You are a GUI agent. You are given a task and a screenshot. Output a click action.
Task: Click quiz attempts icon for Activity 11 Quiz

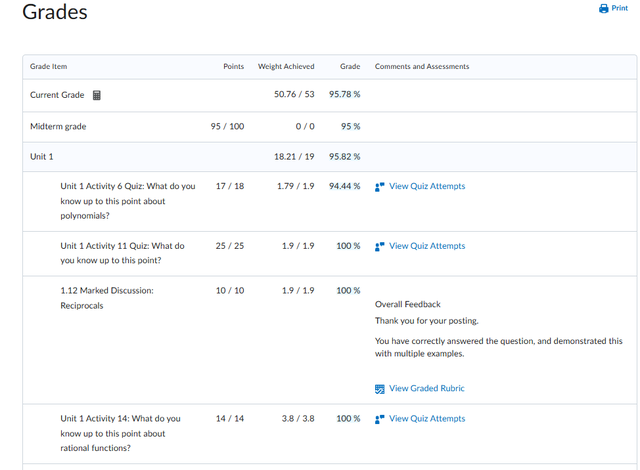(380, 247)
